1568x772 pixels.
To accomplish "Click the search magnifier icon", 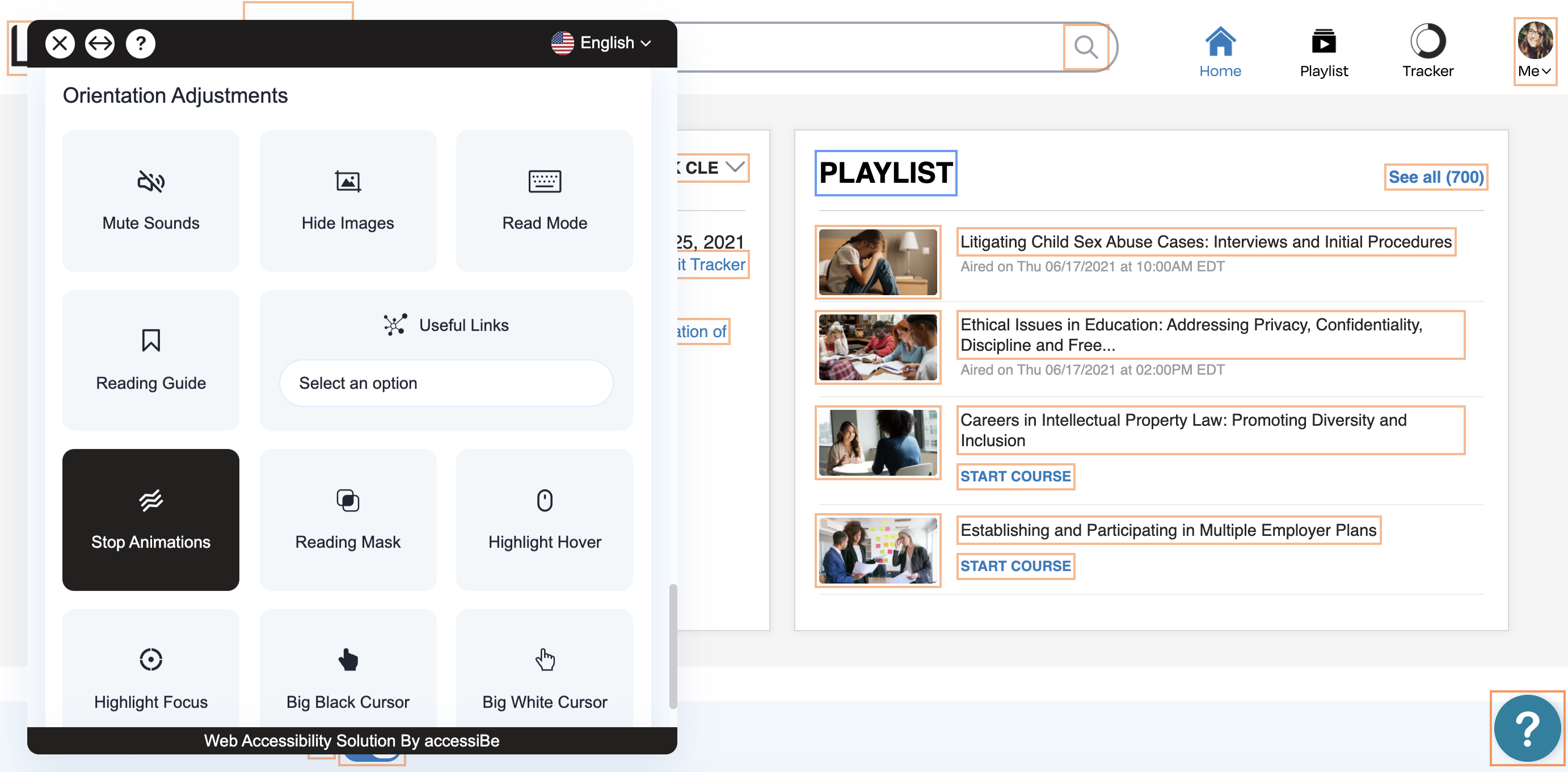I will [1085, 47].
